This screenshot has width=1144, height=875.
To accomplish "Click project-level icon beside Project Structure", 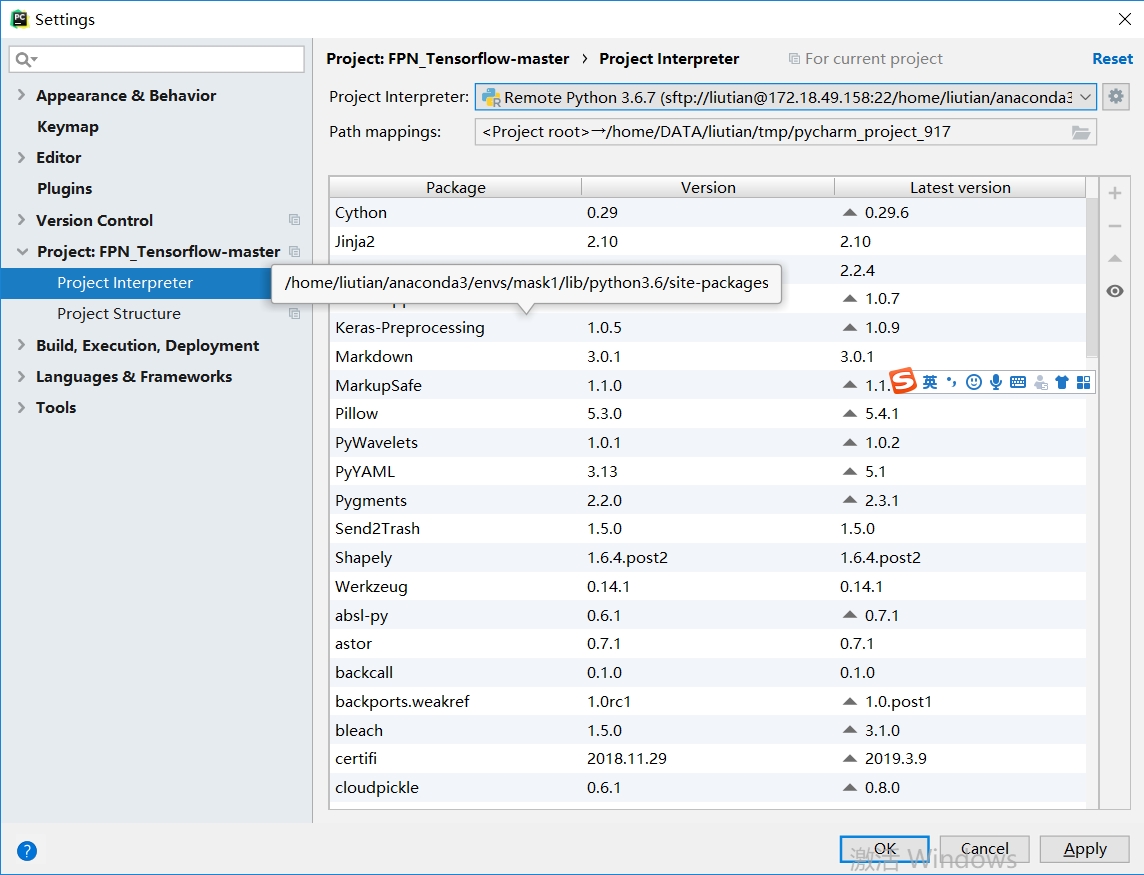I will click(295, 314).
